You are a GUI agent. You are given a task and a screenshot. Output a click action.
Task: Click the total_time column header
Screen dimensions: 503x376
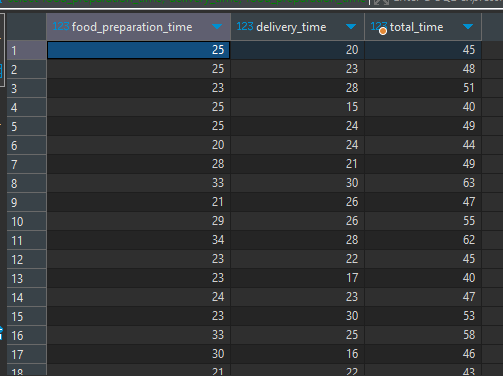pos(423,27)
